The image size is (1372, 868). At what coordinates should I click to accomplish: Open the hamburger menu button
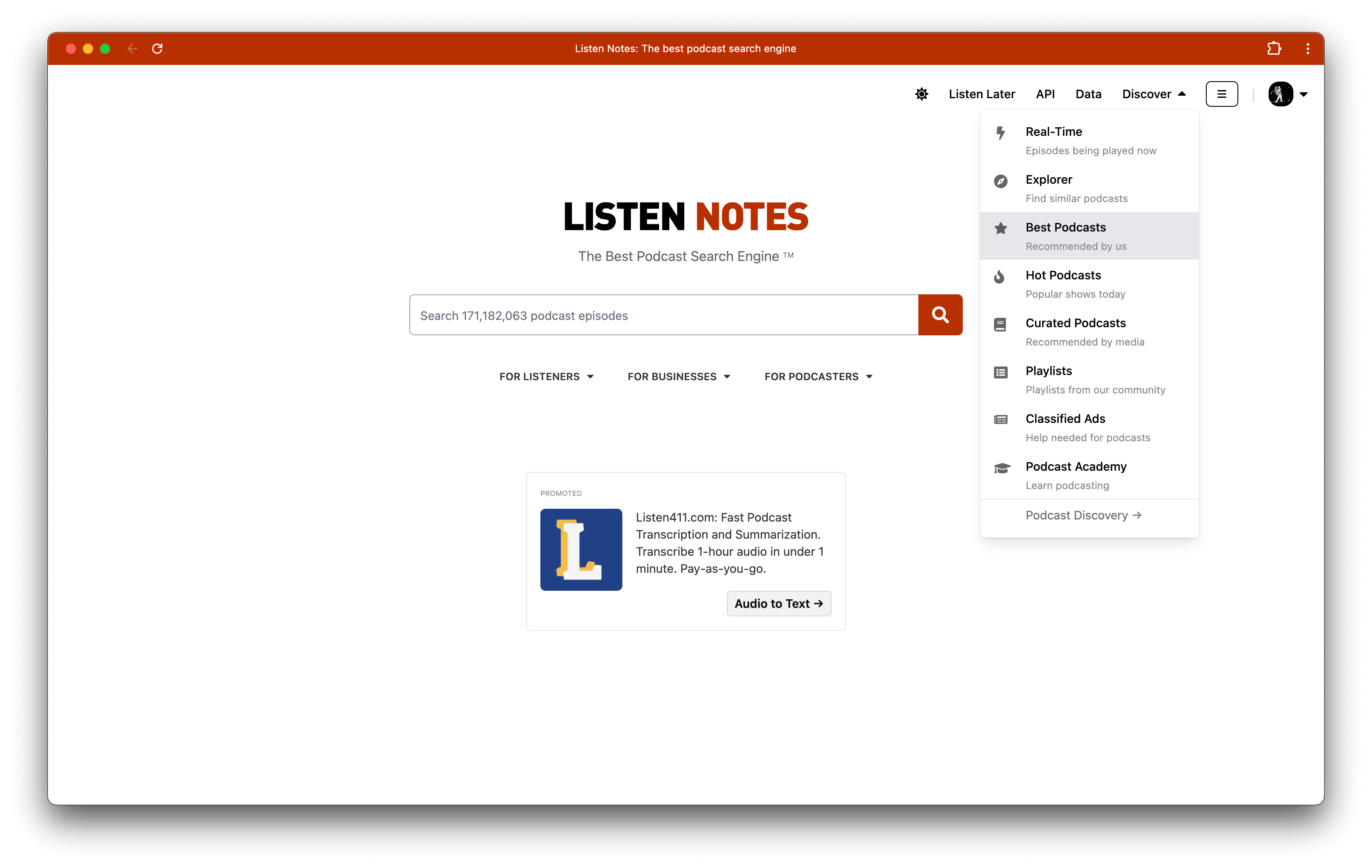[x=1222, y=94]
